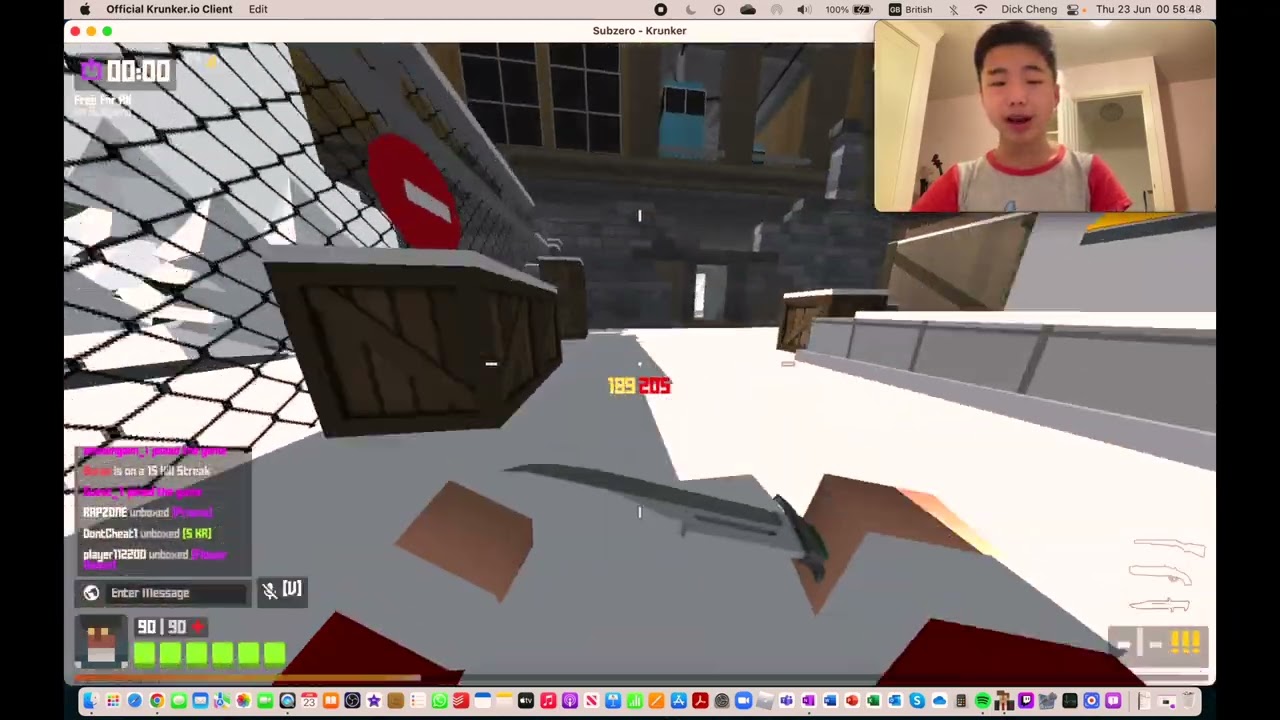The image size is (1280, 720).
Task: Open Twitch from the Dock
Action: (1026, 701)
